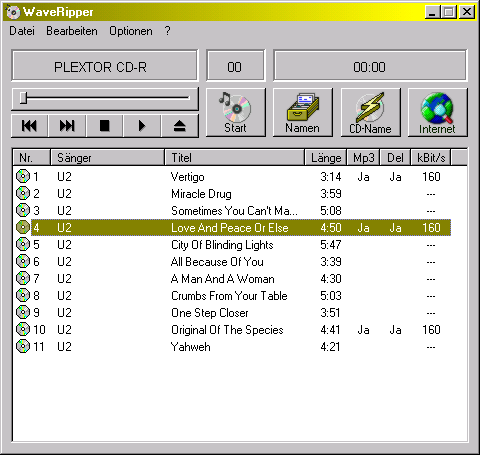Skip to next track button
The height and width of the screenshot is (455, 480).
[67, 126]
